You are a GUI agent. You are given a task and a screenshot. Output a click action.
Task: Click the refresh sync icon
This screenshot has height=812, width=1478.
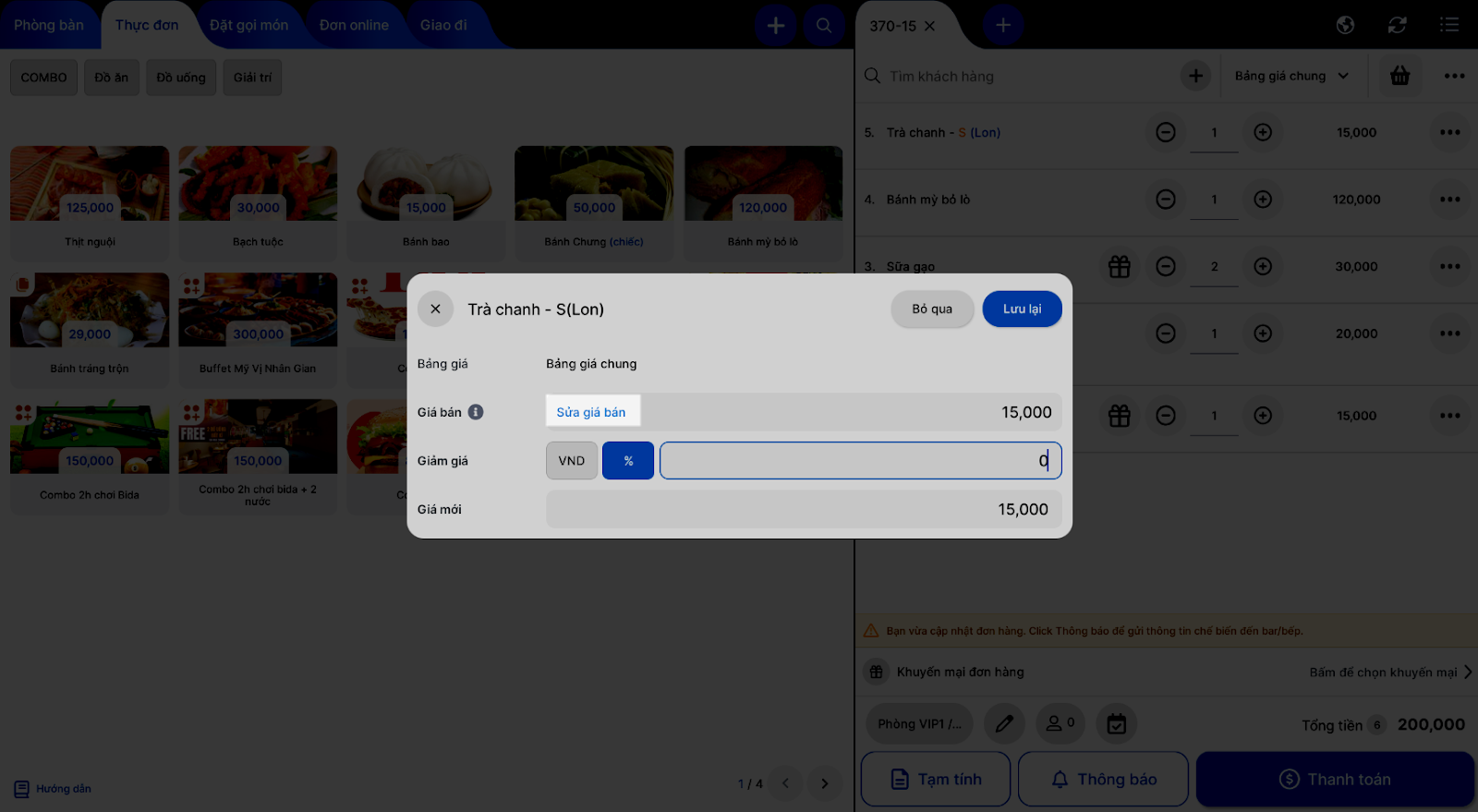coord(1397,25)
